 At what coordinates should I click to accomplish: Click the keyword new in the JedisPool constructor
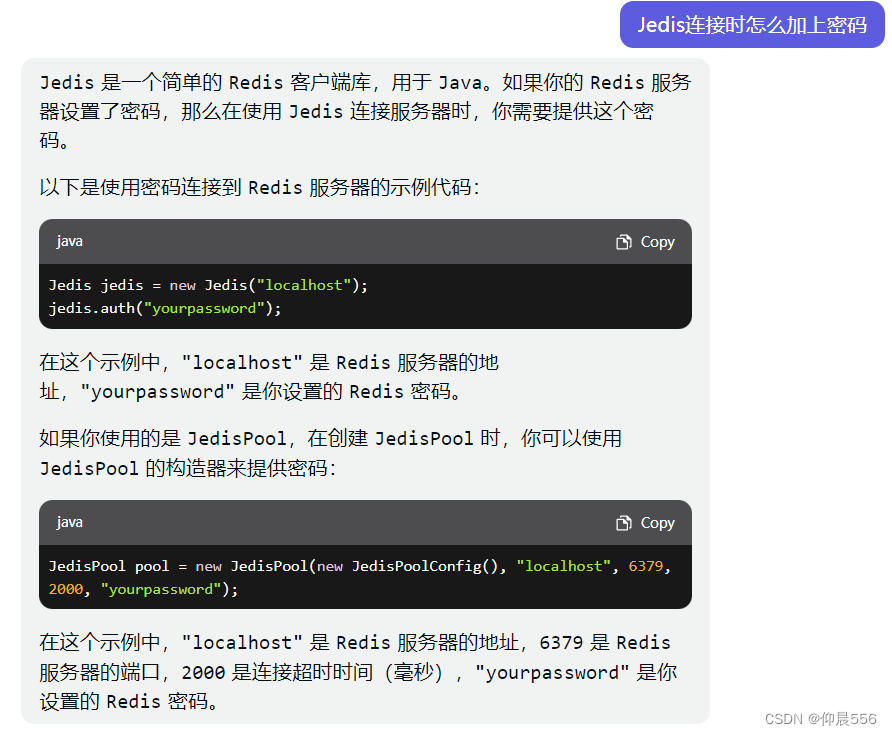(208, 565)
